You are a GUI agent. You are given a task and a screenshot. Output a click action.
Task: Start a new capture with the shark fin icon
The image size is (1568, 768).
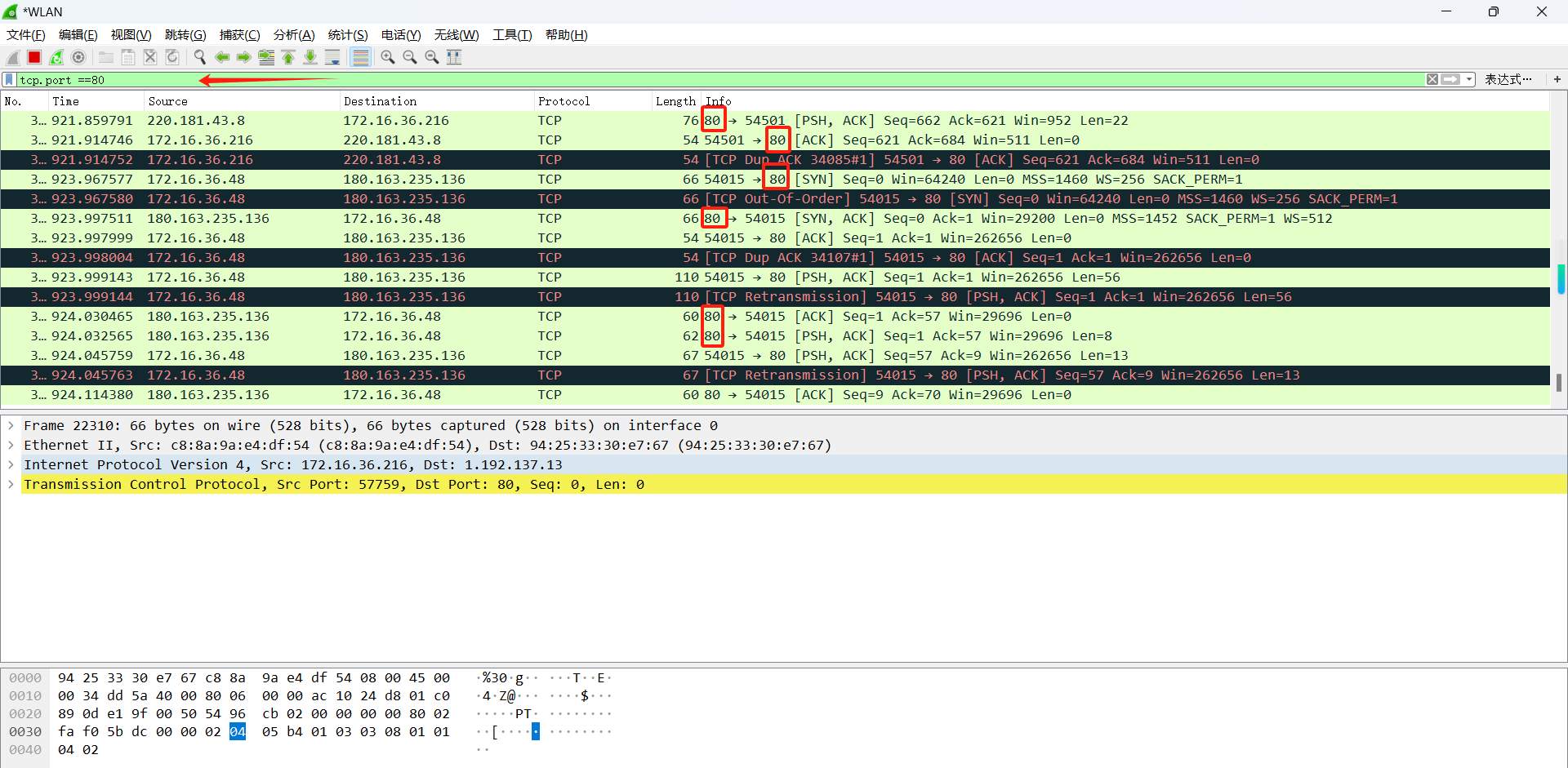pyautogui.click(x=12, y=57)
